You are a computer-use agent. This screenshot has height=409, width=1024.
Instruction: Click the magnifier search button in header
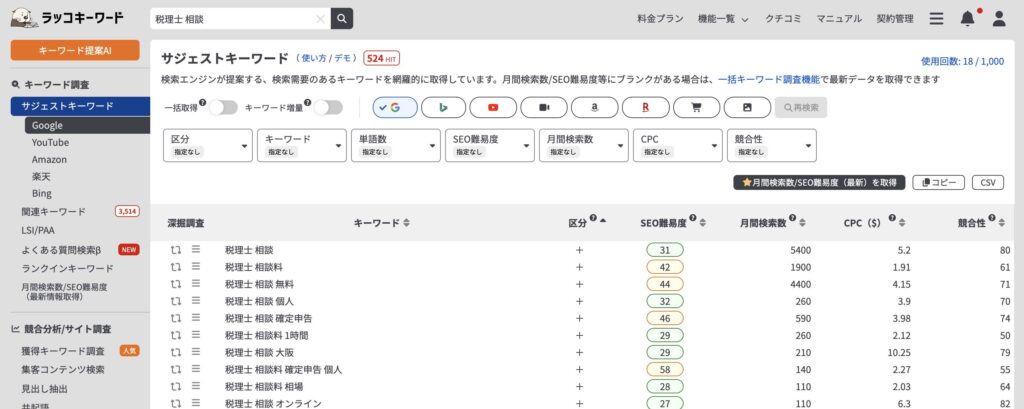click(x=342, y=18)
